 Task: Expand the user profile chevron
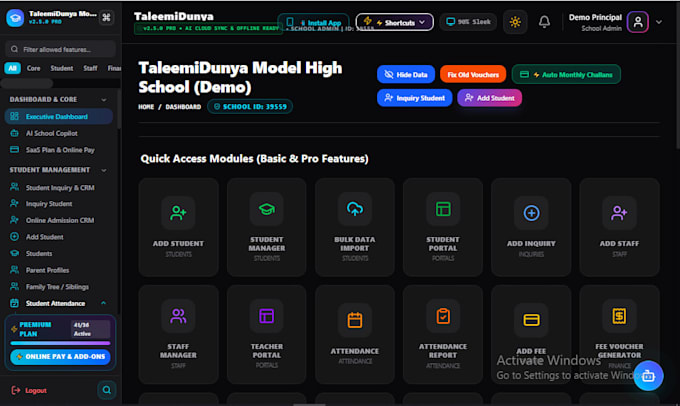coord(659,22)
